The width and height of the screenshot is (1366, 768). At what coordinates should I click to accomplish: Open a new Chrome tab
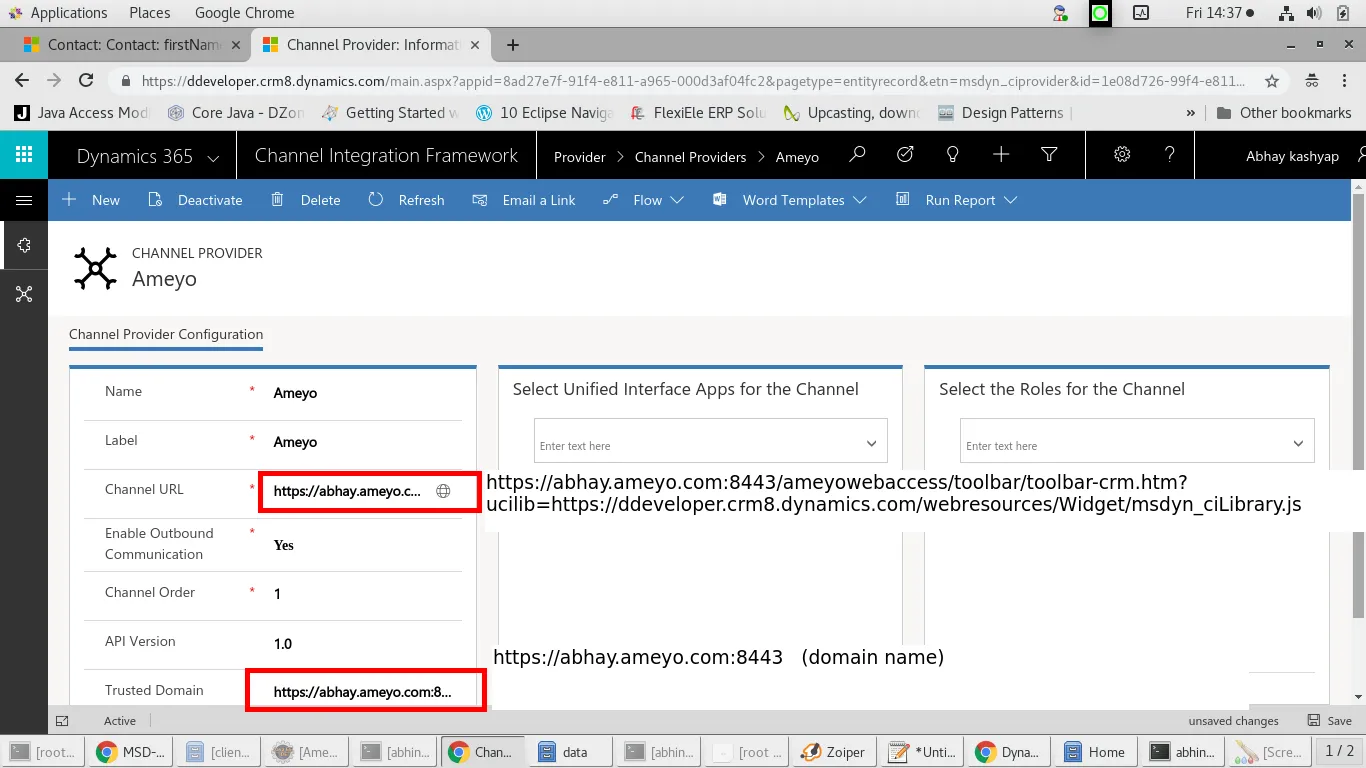click(x=513, y=45)
